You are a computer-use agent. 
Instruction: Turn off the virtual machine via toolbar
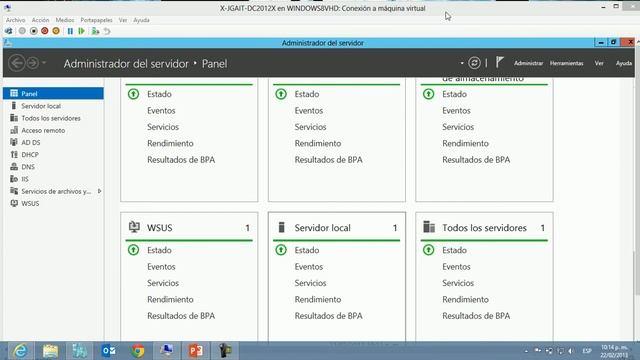(33, 31)
